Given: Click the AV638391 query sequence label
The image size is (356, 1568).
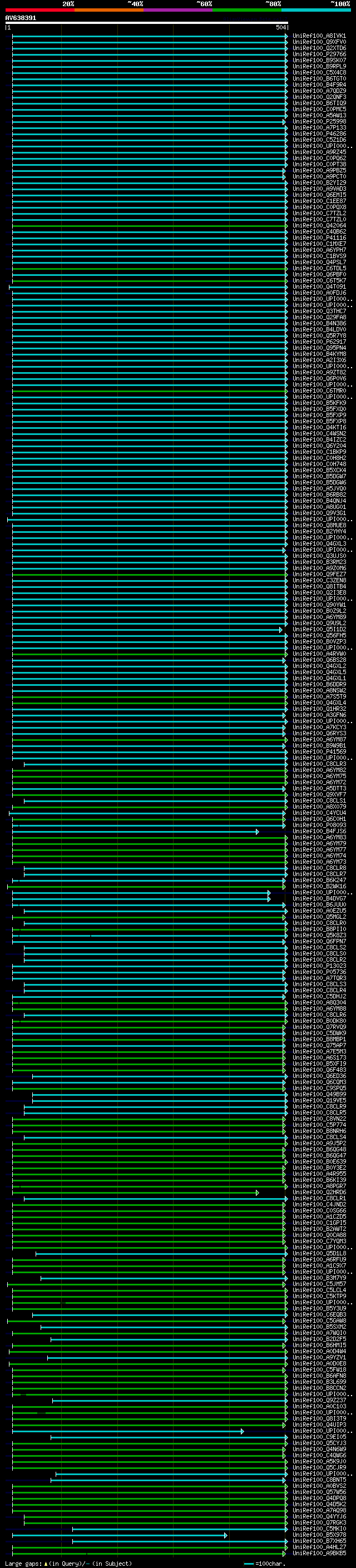Looking at the screenshot, I should (x=21, y=18).
